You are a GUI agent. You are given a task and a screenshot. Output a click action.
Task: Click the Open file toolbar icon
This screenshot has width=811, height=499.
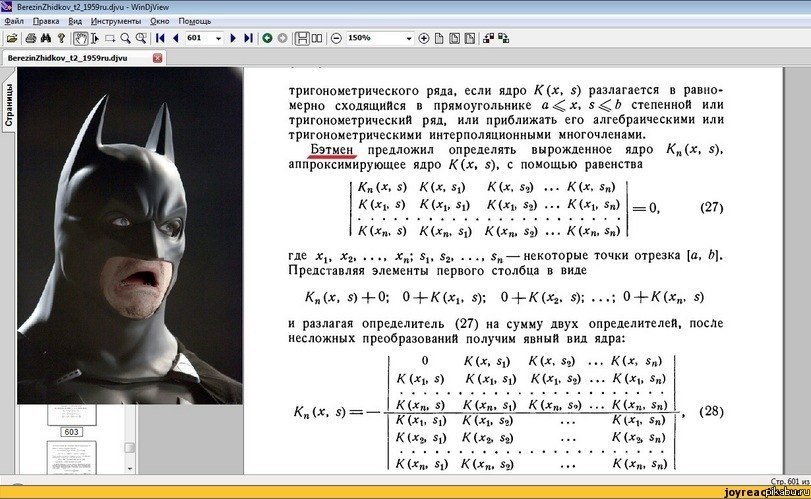point(11,38)
